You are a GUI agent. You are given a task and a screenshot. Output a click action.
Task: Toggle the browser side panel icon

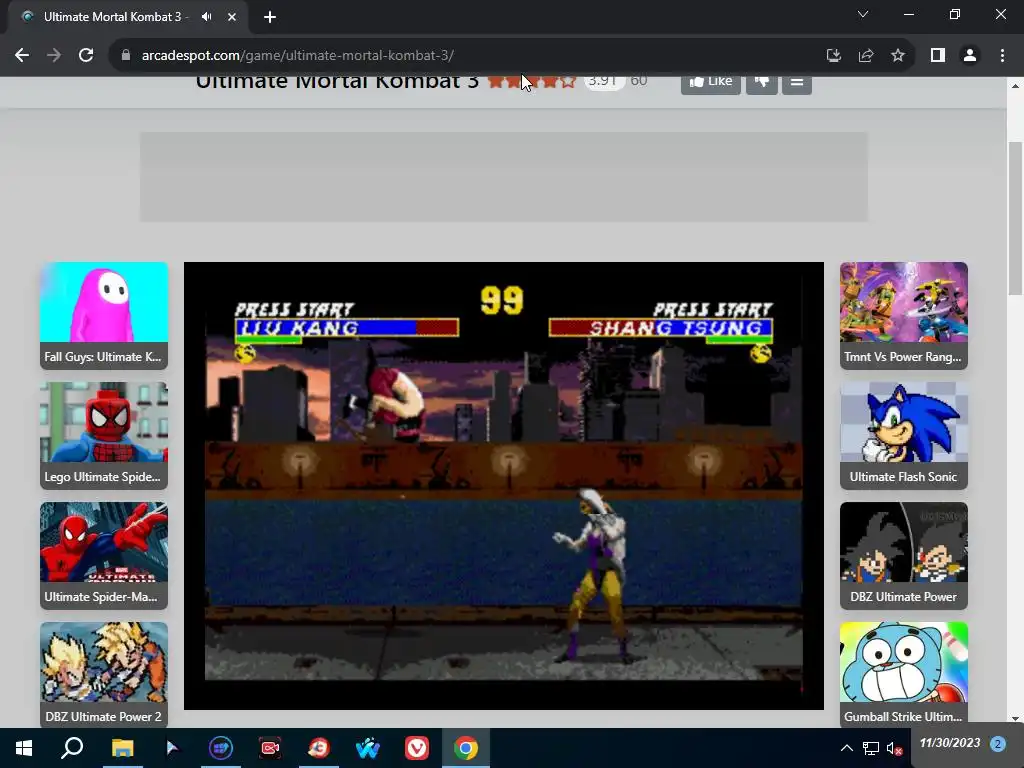click(x=938, y=56)
